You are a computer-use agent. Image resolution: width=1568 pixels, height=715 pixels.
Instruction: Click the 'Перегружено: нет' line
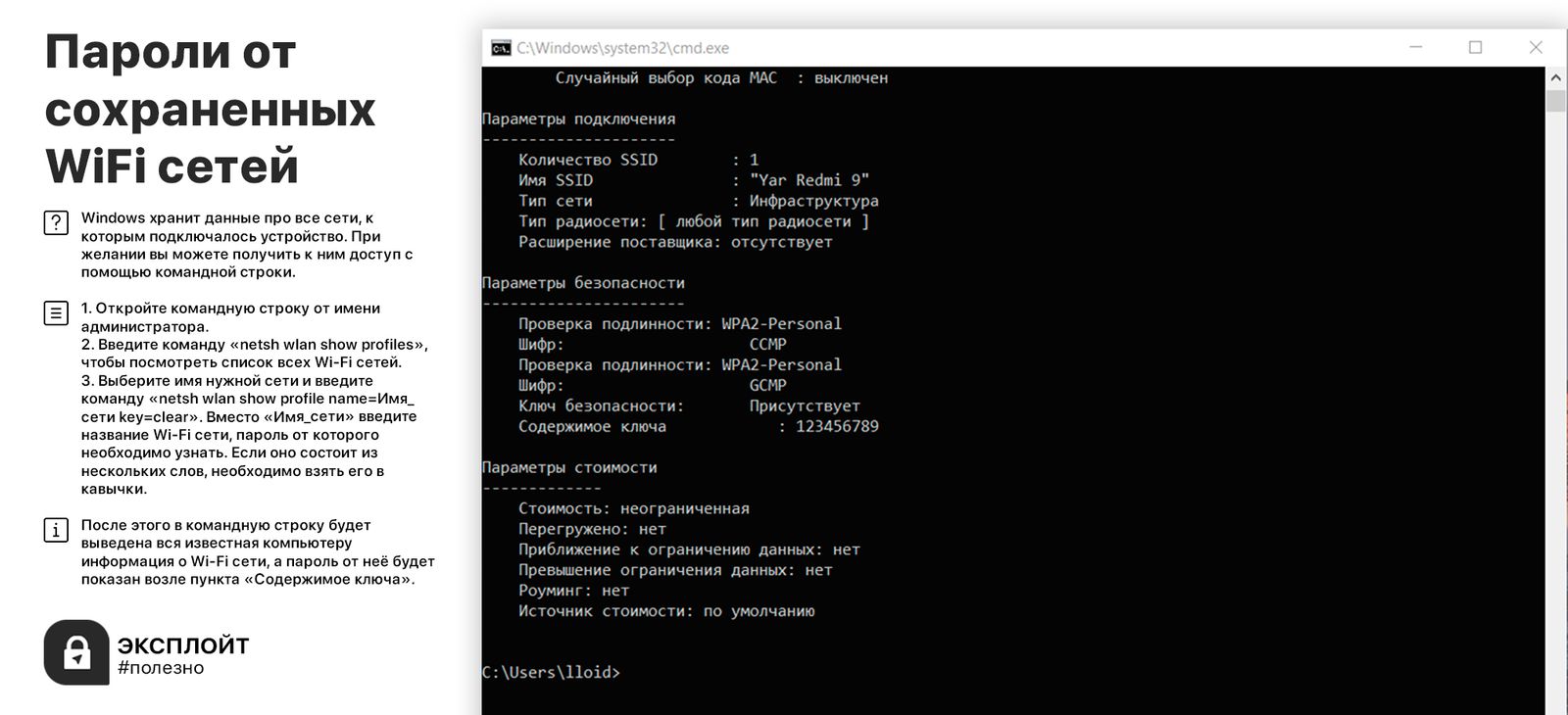click(x=592, y=529)
